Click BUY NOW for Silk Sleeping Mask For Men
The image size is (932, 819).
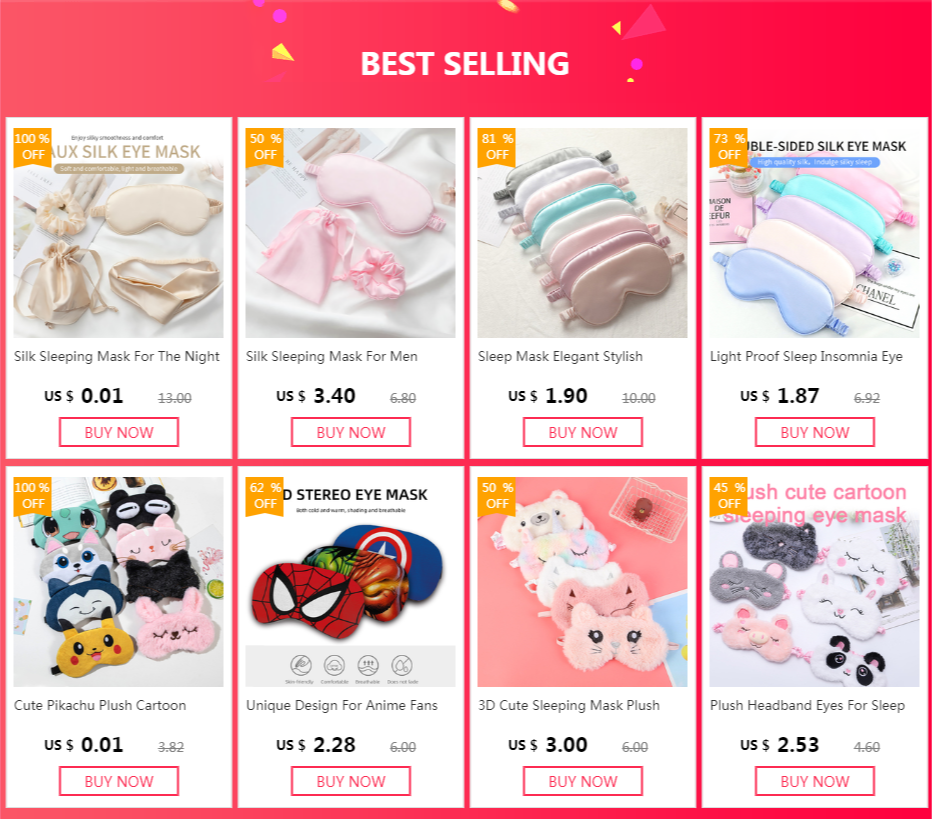point(351,432)
